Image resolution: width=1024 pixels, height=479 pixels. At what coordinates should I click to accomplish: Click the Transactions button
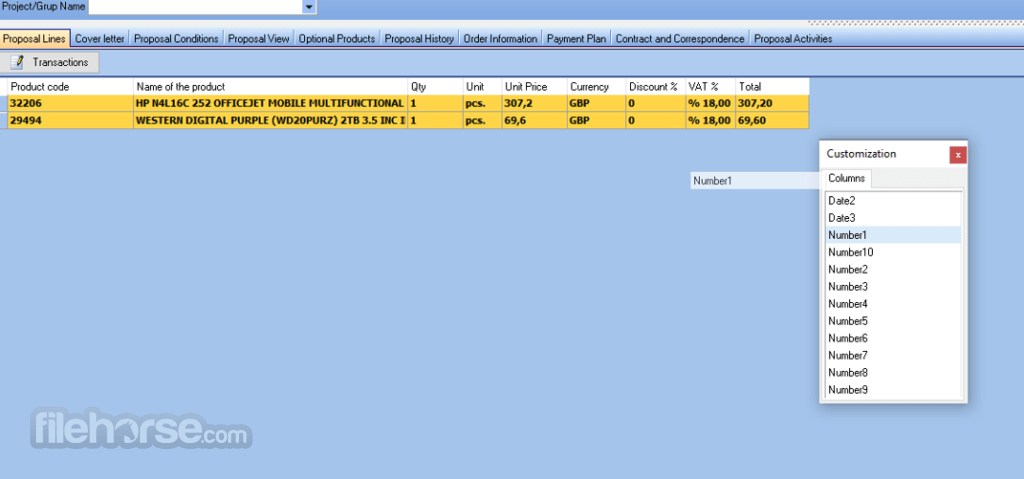(x=50, y=62)
